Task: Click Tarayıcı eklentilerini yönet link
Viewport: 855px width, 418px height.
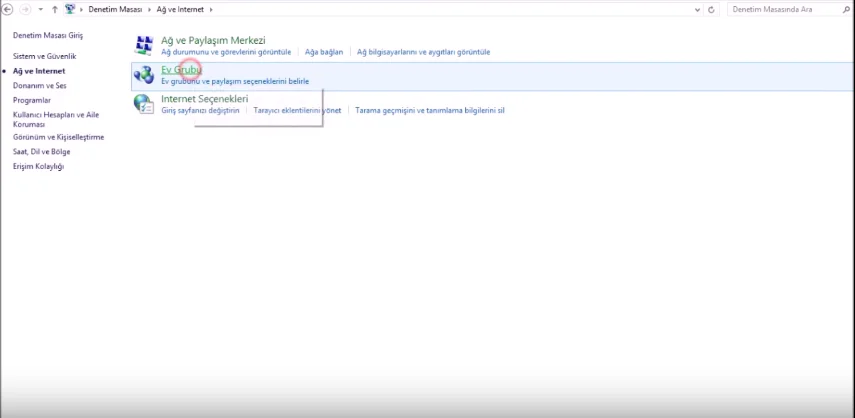Action: (x=297, y=111)
